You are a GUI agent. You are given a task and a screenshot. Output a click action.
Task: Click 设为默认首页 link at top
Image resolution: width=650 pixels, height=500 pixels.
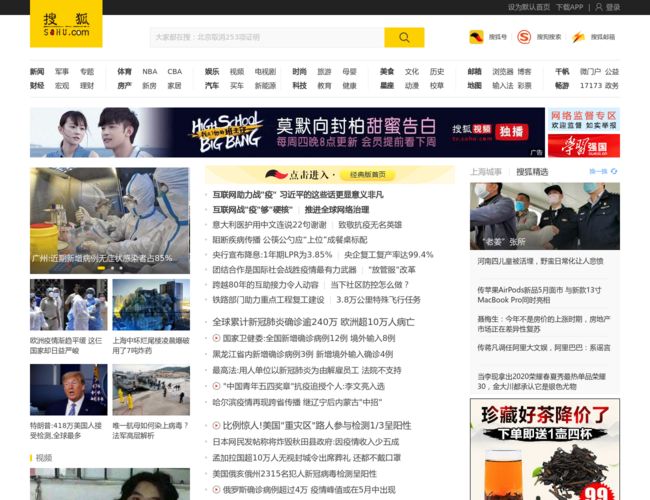528,7
